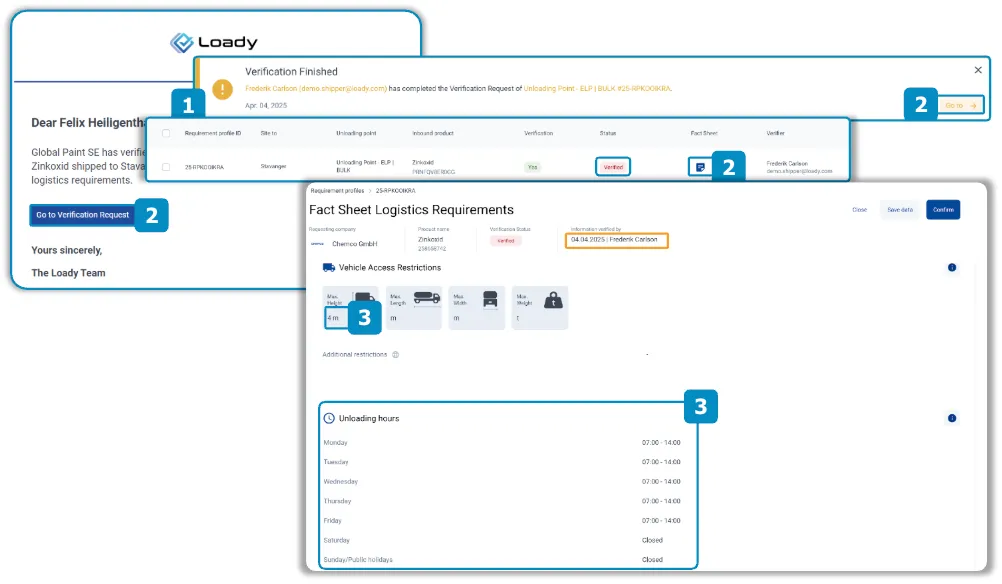Click the Friday unloading hours row

tap(502, 521)
